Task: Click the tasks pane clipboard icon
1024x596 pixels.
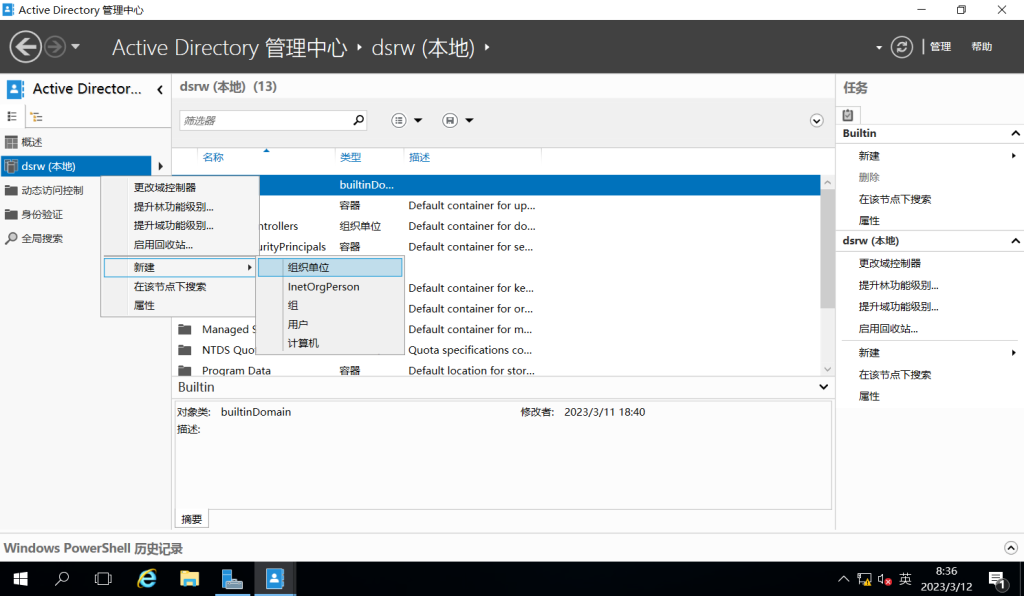Action: point(848,115)
